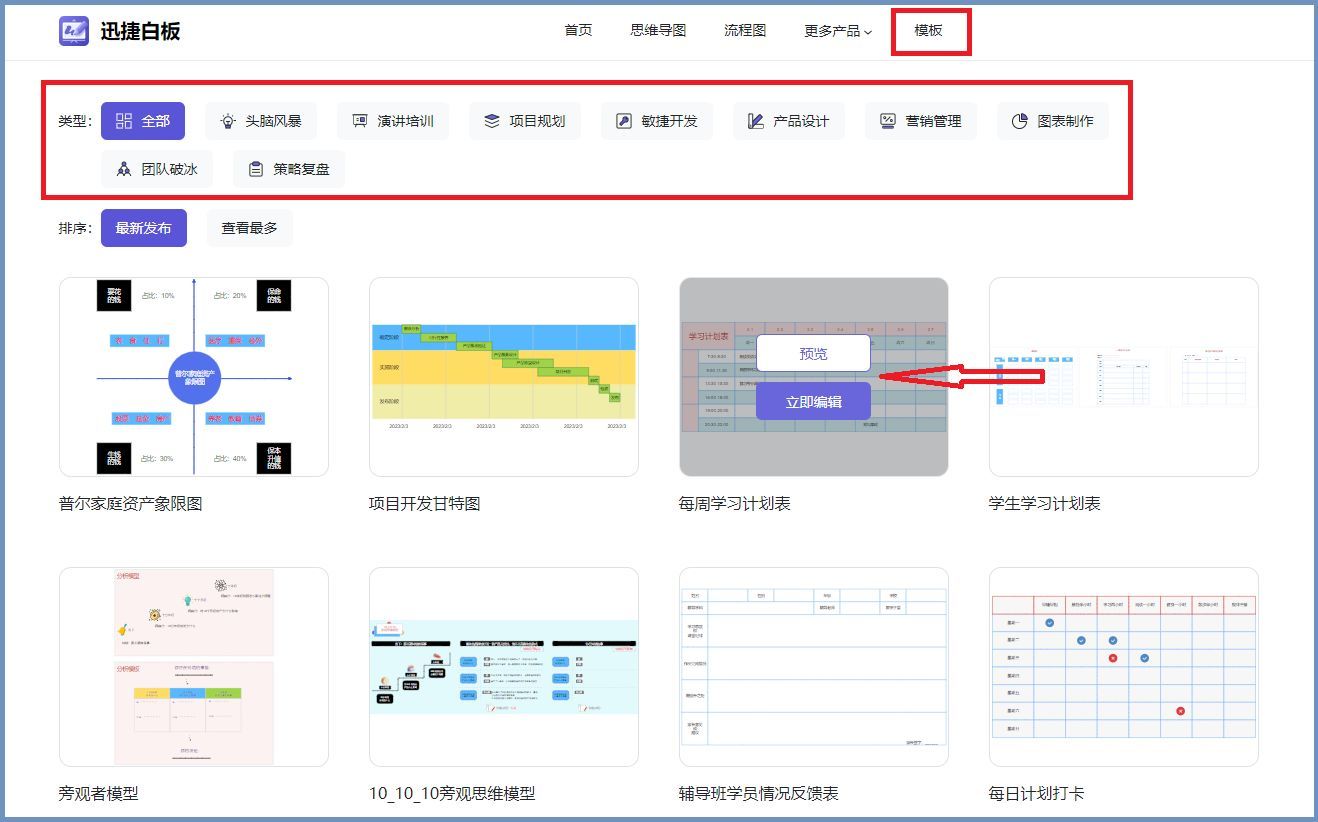Open the 思维导图 menu item
The image size is (1318, 822).
point(658,31)
